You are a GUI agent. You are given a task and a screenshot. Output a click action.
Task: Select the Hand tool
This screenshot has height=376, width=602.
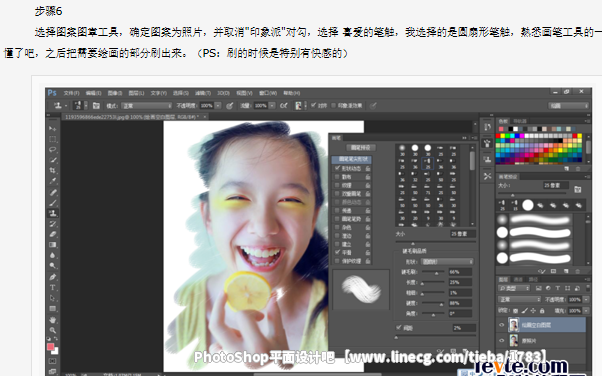[53, 320]
